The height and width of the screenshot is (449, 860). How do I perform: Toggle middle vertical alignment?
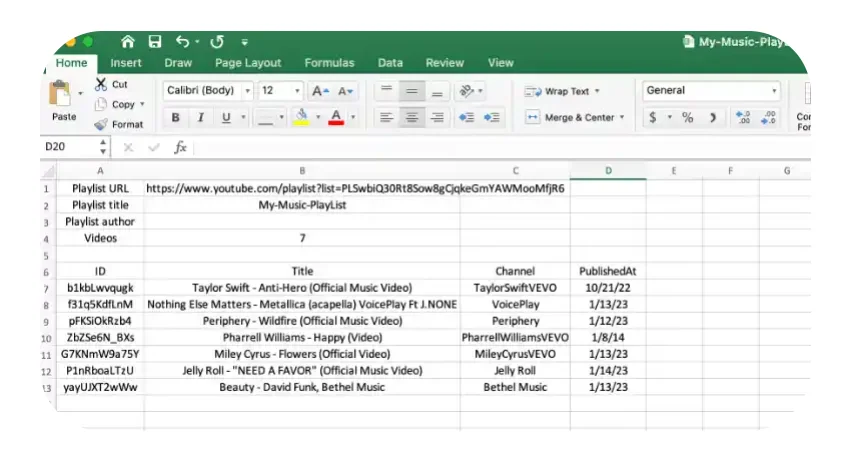click(x=412, y=91)
